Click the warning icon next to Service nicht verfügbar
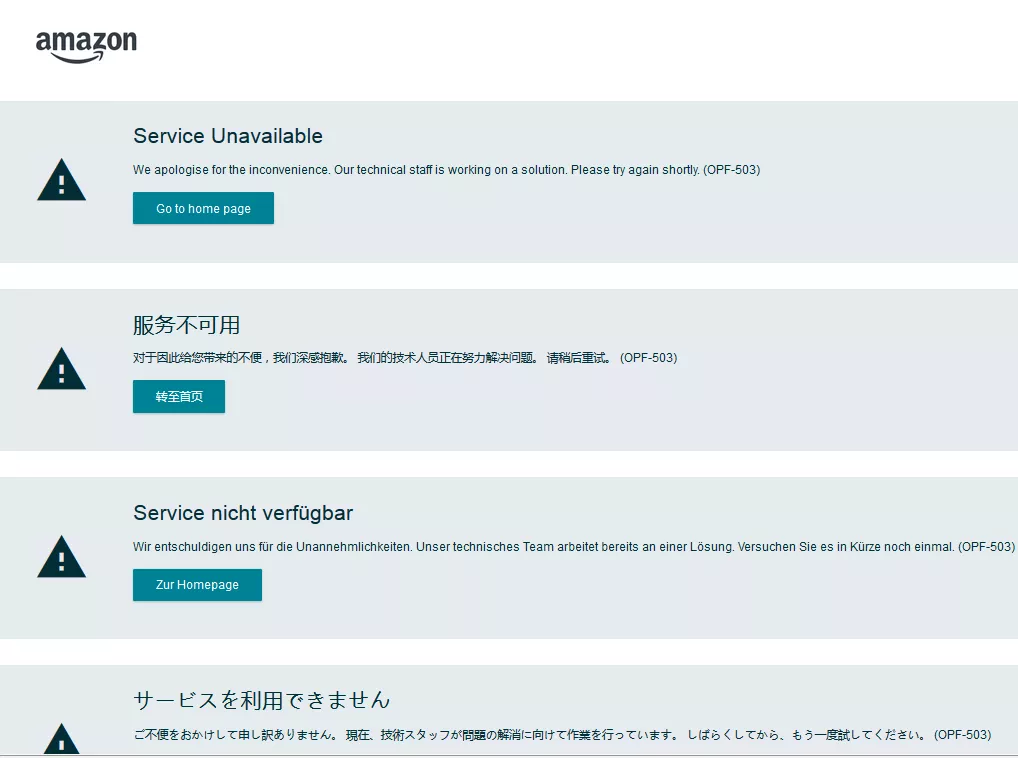Viewport: 1018px width, 758px height. pos(62,557)
